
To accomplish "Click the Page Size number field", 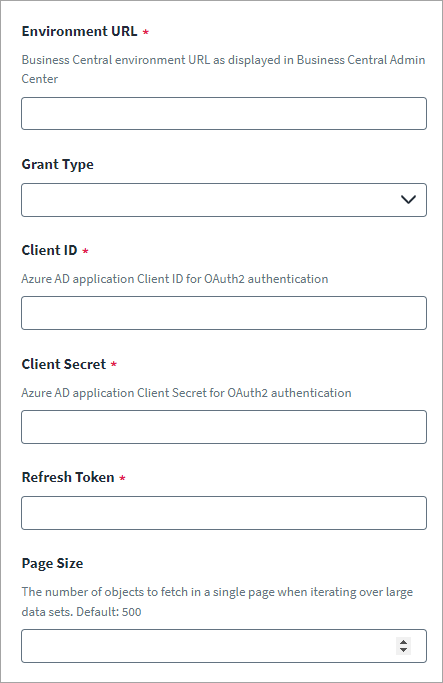I will [x=224, y=646].
